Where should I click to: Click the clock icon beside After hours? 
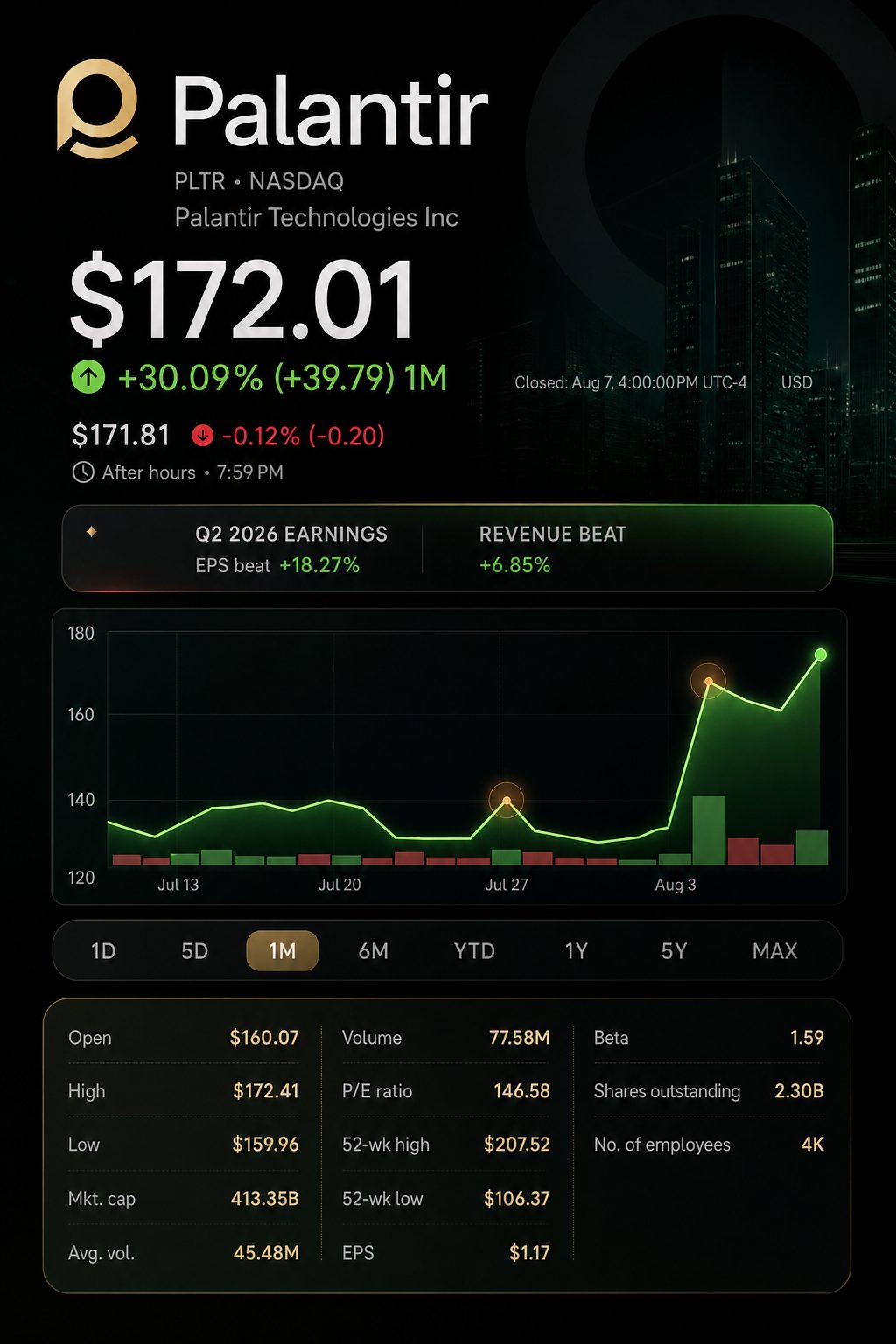point(82,472)
